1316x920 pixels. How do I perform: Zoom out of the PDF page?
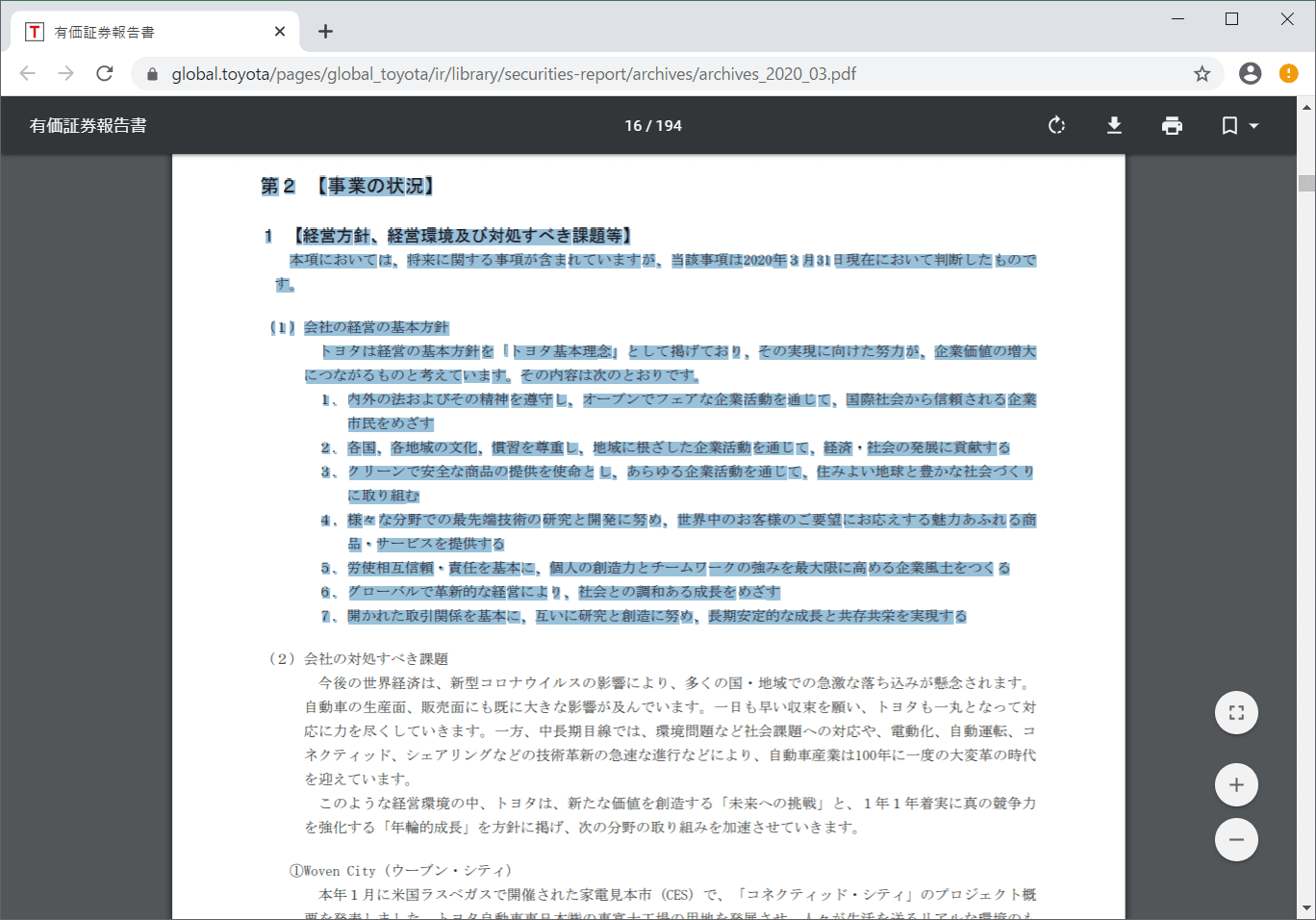coord(1236,840)
